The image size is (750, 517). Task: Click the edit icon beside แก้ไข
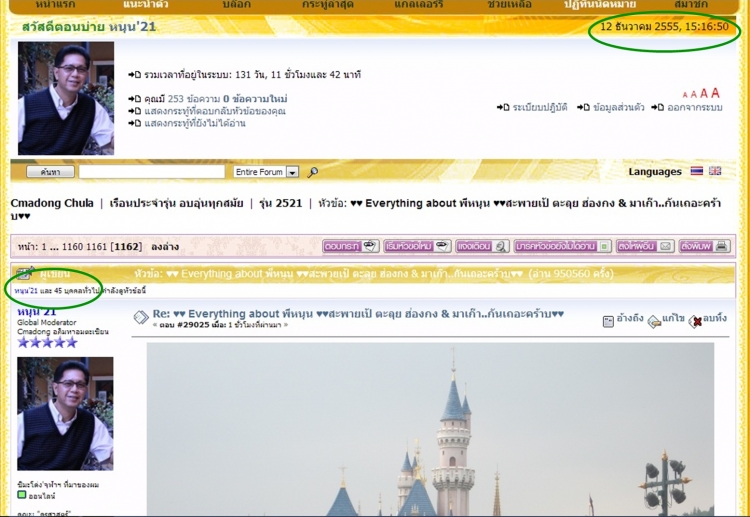click(x=654, y=322)
